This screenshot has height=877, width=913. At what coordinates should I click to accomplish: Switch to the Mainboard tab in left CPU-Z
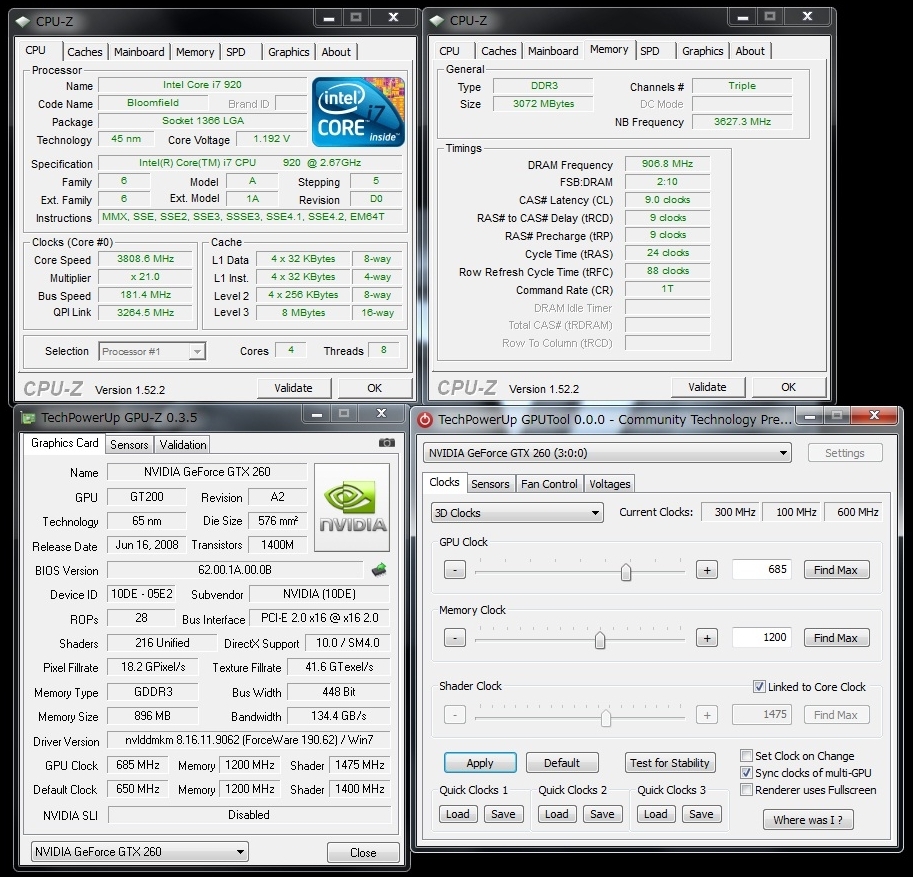point(139,52)
